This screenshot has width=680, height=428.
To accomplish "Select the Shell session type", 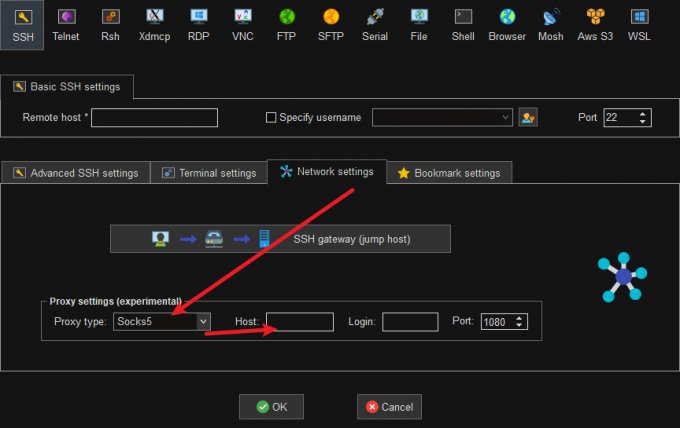I will click(x=463, y=25).
